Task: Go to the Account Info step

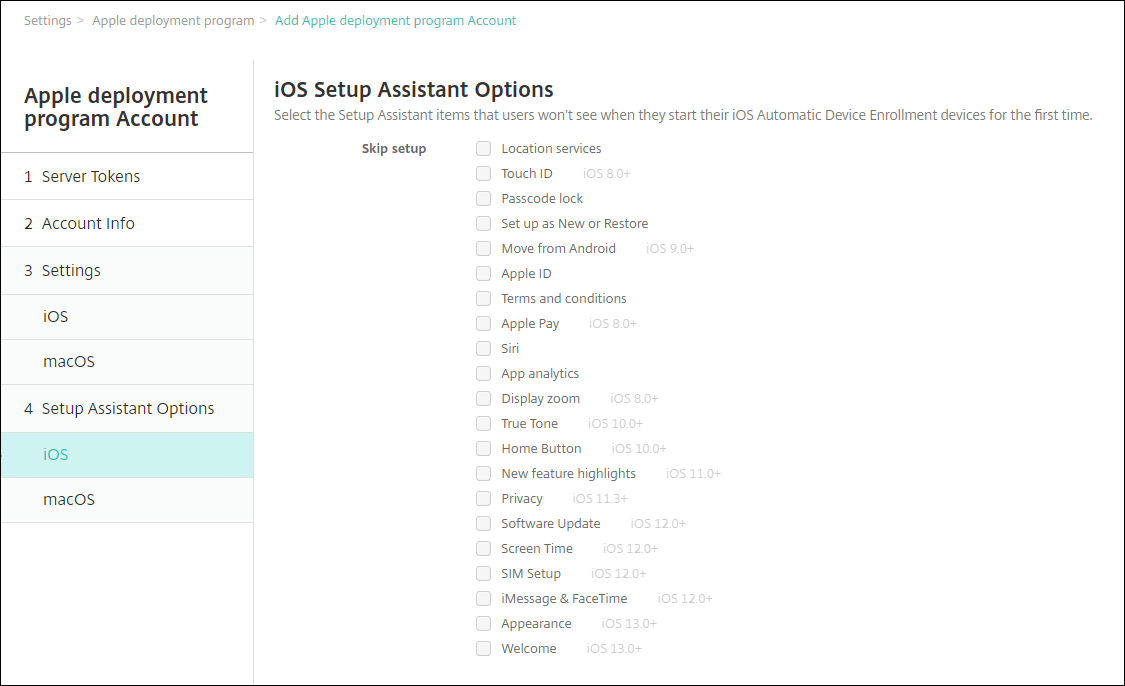Action: click(x=88, y=224)
